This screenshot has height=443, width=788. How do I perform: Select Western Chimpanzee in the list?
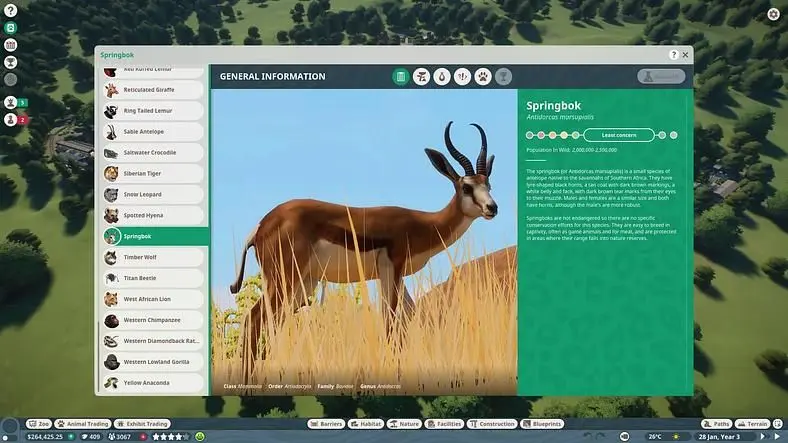click(153, 320)
